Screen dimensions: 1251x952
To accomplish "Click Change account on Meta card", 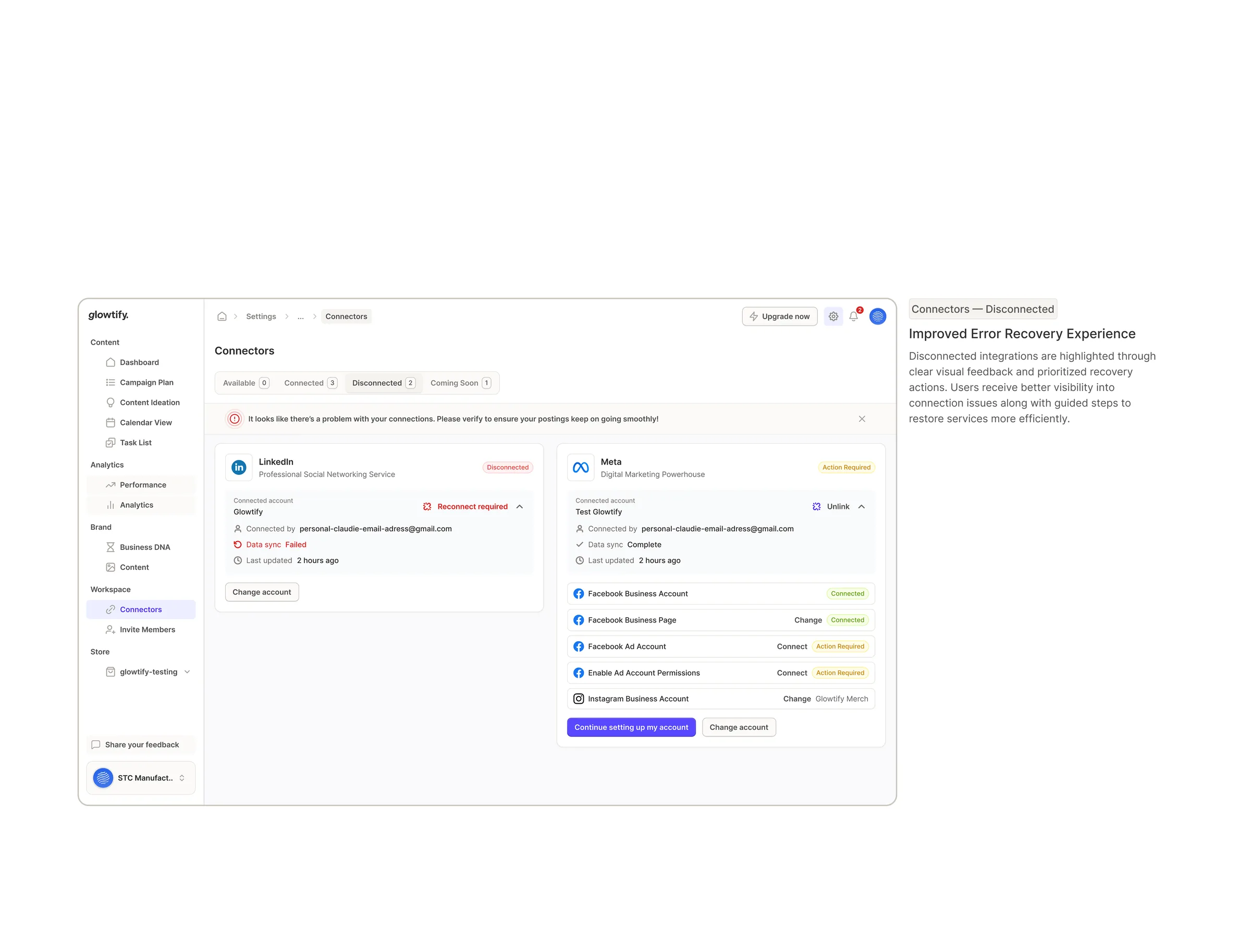I will tap(739, 727).
